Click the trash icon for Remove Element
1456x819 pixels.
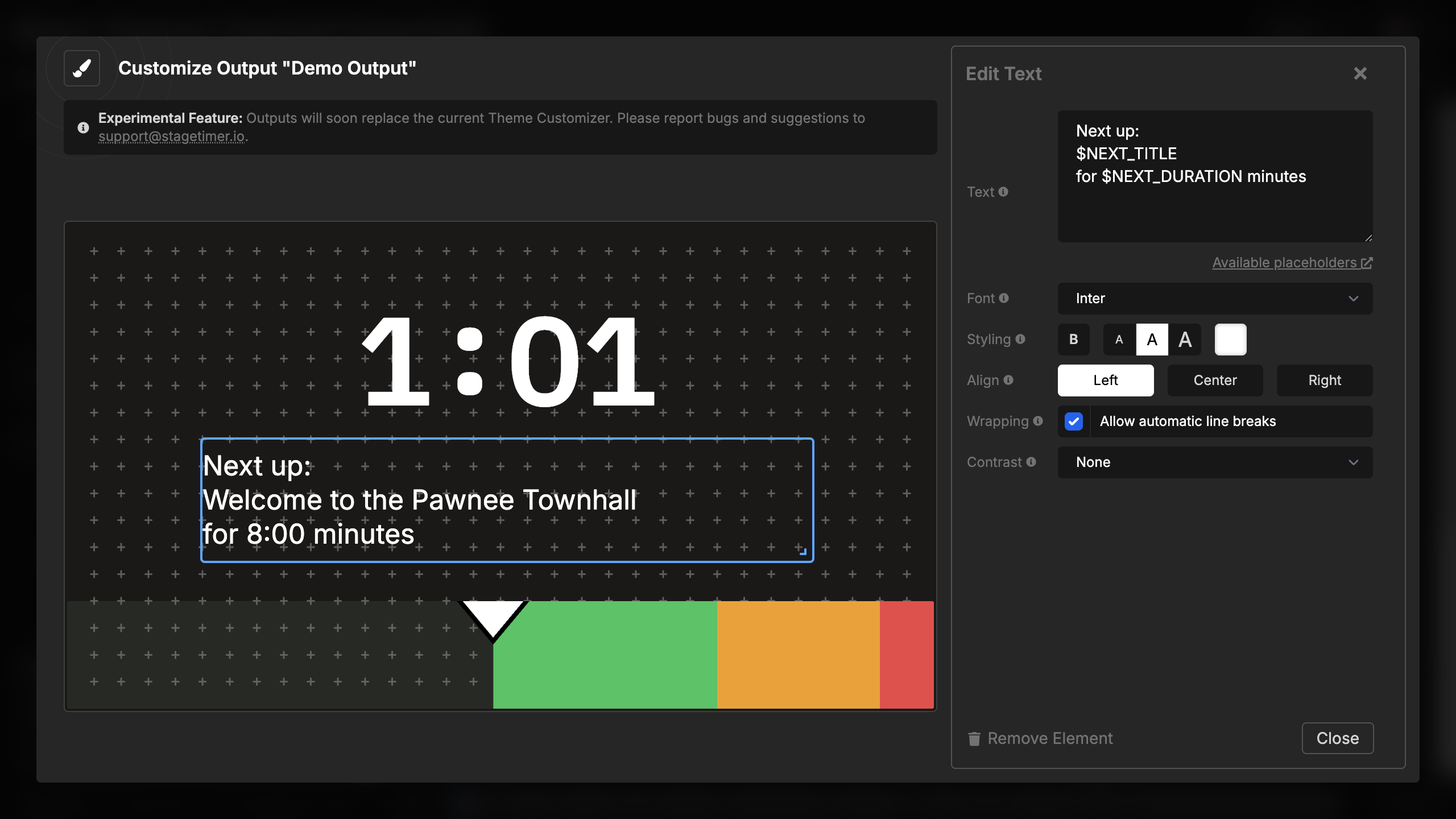(x=974, y=738)
